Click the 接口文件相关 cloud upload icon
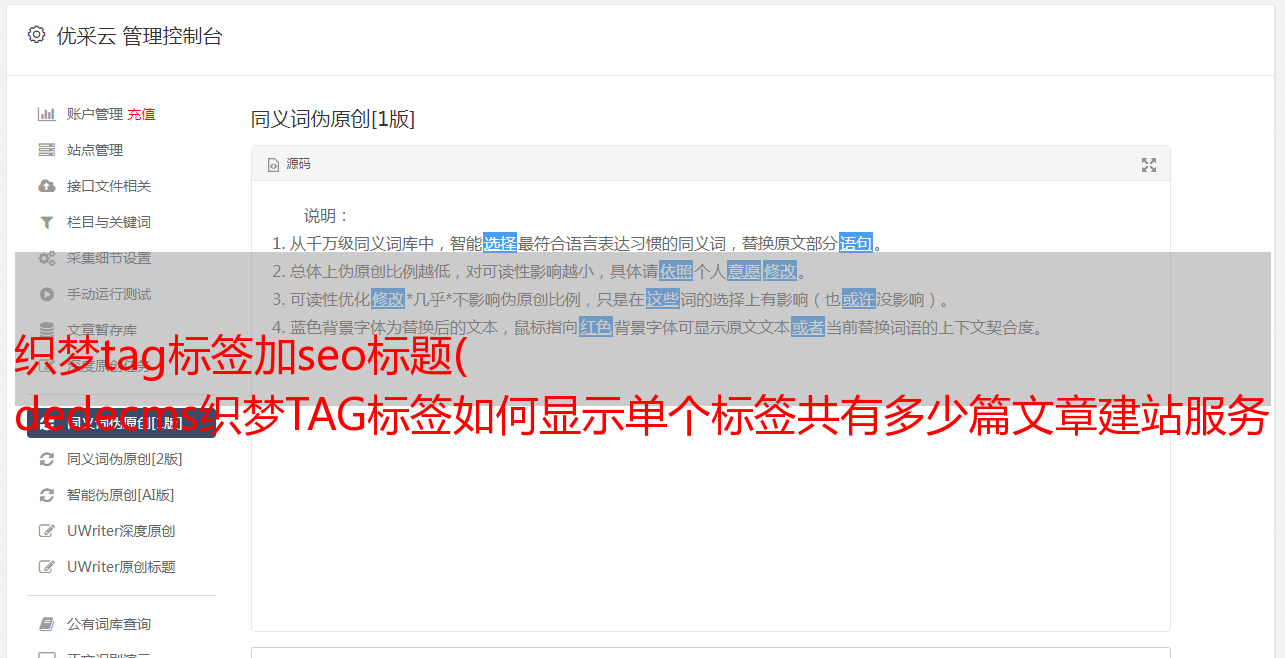This screenshot has height=658, width=1285. 46,186
